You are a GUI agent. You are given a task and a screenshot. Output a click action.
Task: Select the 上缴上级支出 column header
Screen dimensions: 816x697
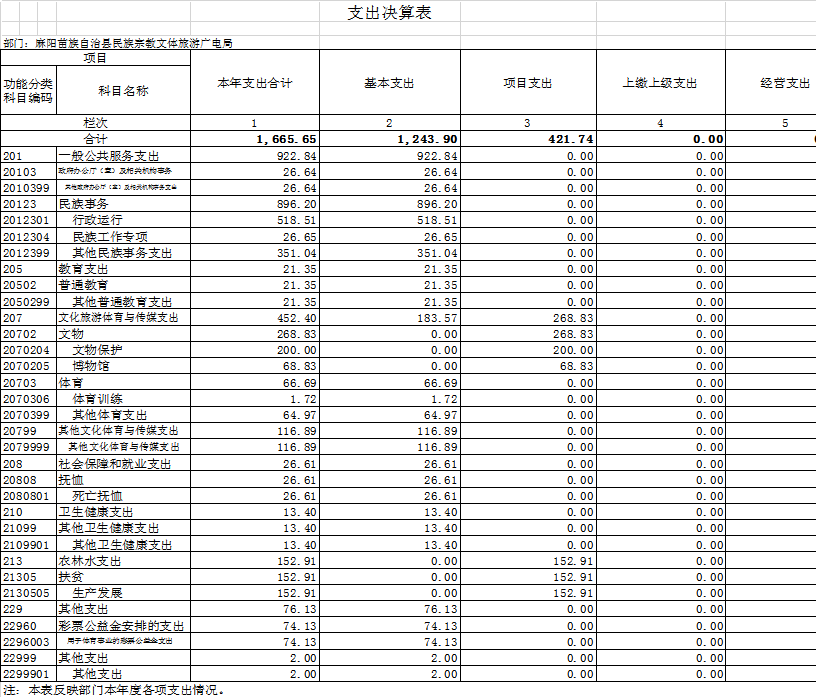point(659,82)
